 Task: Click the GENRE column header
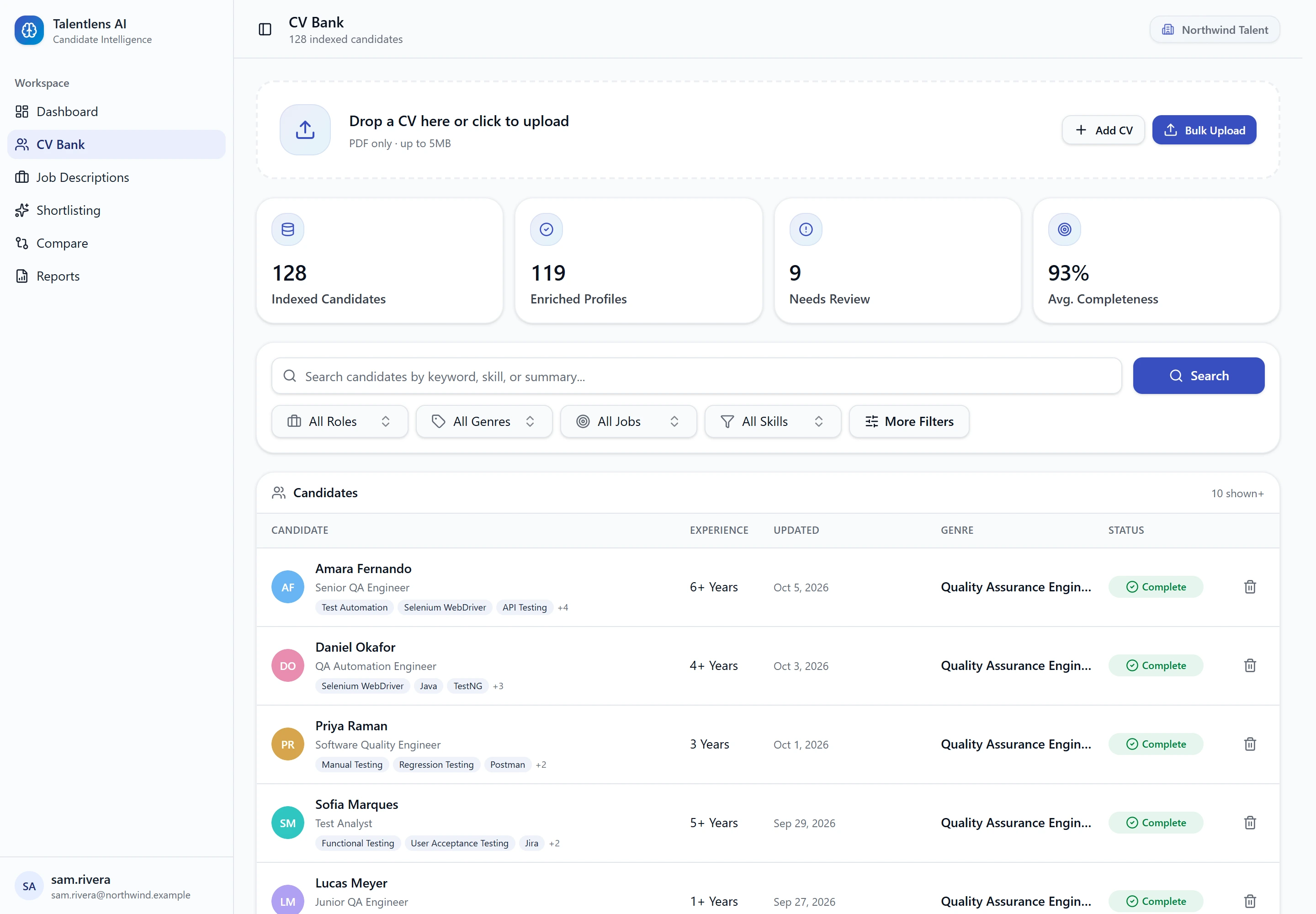957,530
